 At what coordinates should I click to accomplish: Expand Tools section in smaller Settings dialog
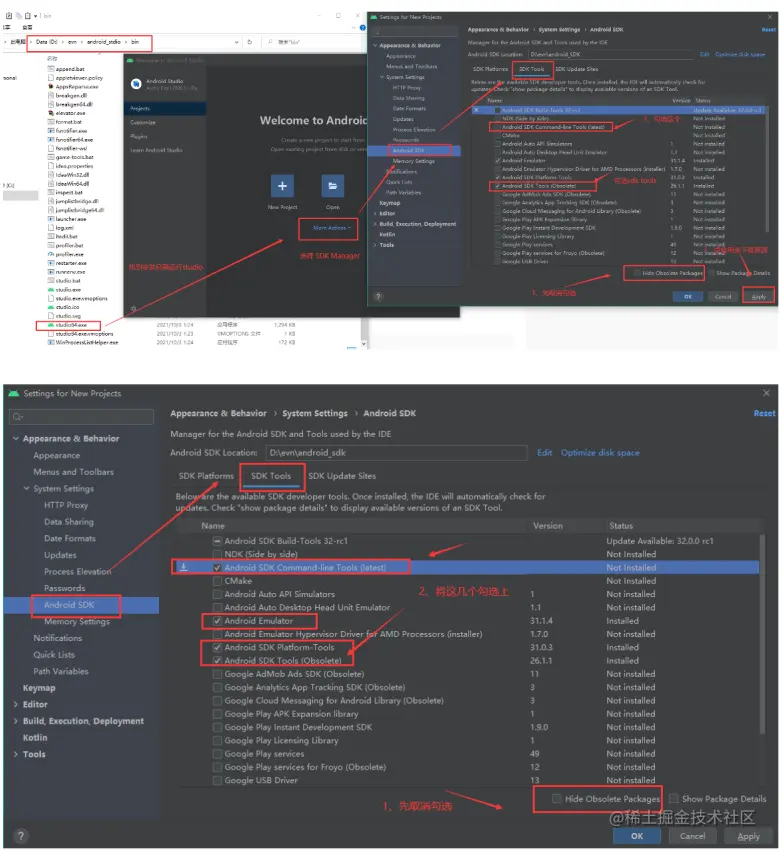(x=375, y=245)
